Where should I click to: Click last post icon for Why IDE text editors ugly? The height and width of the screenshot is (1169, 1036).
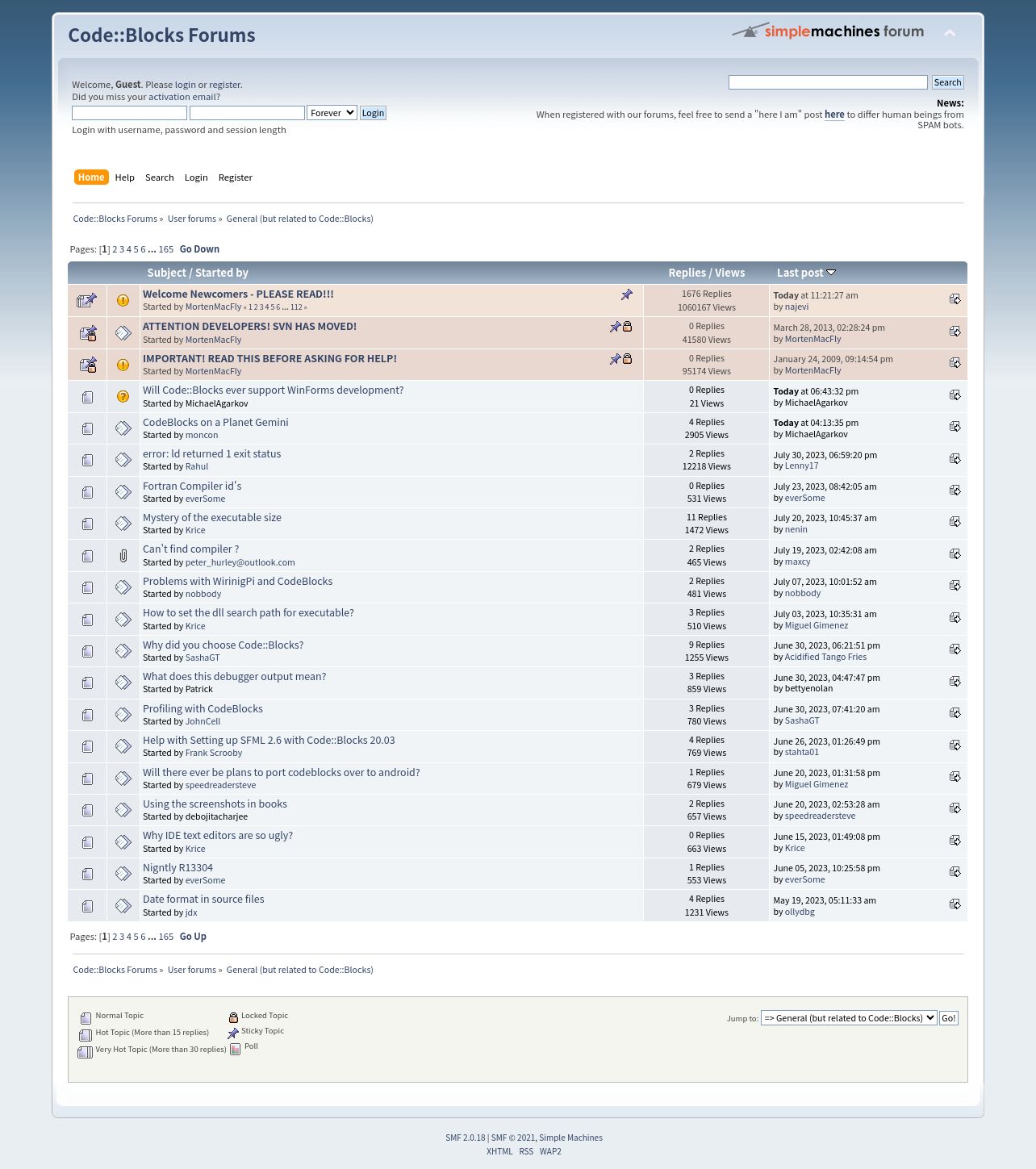point(955,841)
